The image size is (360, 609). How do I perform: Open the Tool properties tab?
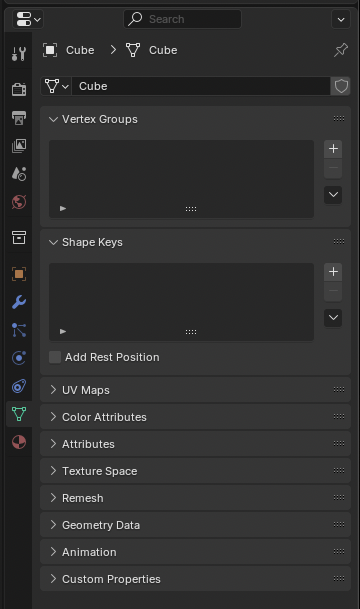tap(19, 54)
